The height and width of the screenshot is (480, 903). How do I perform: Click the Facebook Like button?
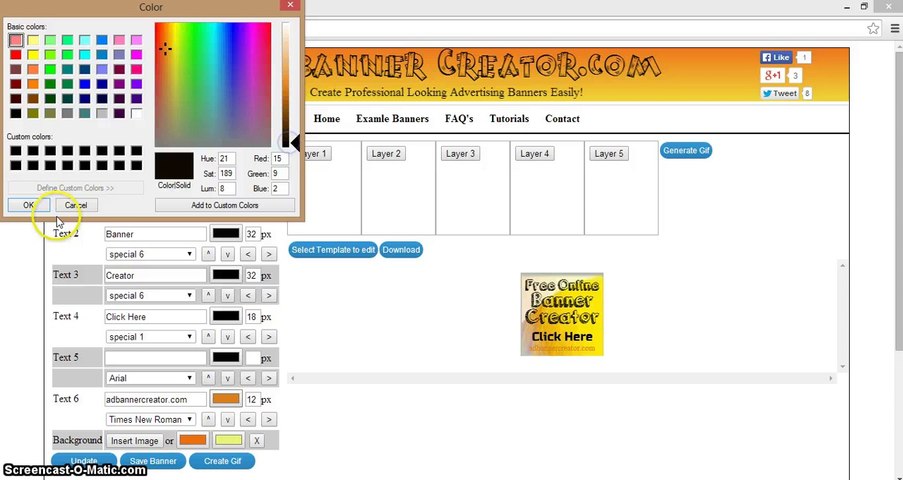(776, 57)
